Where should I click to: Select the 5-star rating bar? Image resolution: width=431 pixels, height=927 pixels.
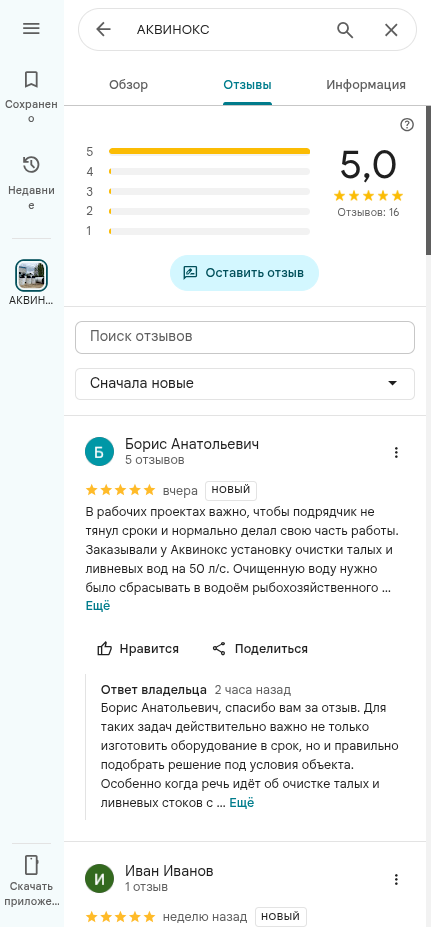[x=209, y=151]
